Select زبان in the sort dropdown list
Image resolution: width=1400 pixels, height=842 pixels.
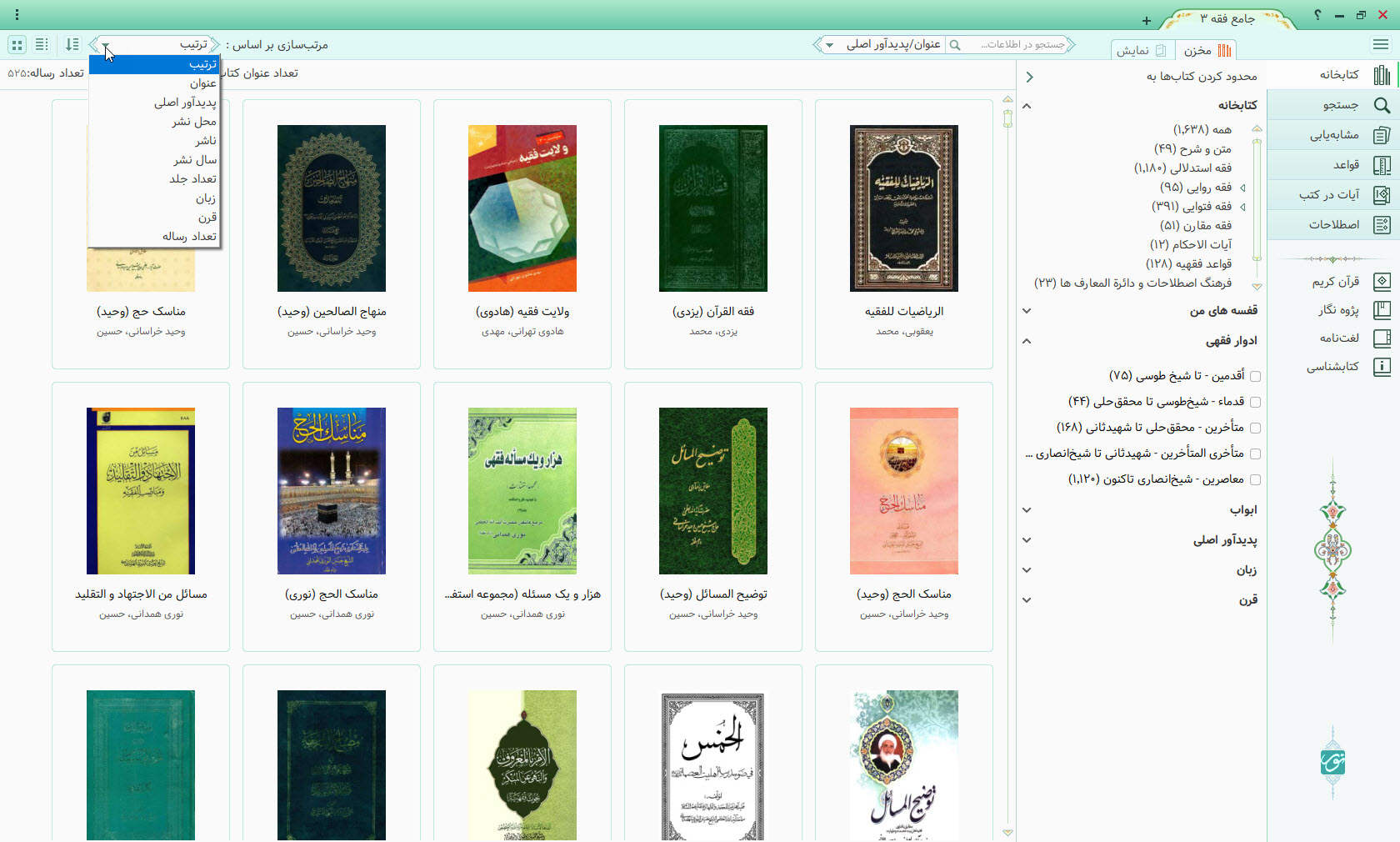[154, 198]
